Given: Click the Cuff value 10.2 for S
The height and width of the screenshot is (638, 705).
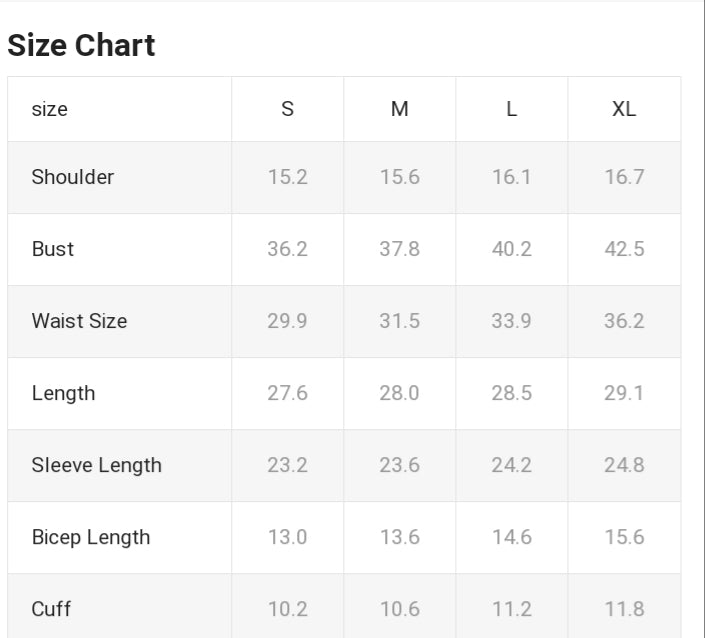Looking at the screenshot, I should 287,609.
